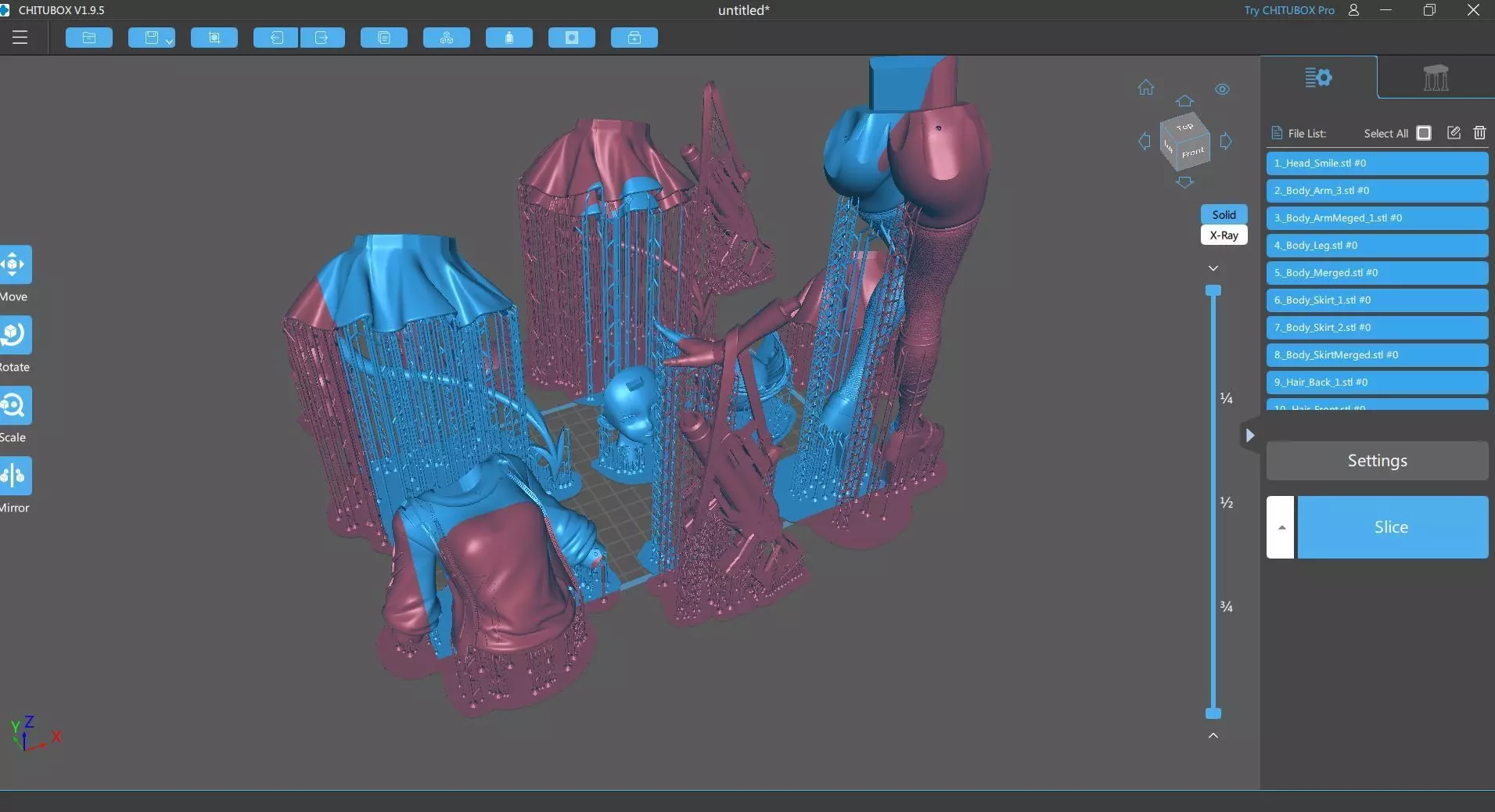The image size is (1495, 812).
Task: Click the Top face of view cube
Action: (1184, 127)
